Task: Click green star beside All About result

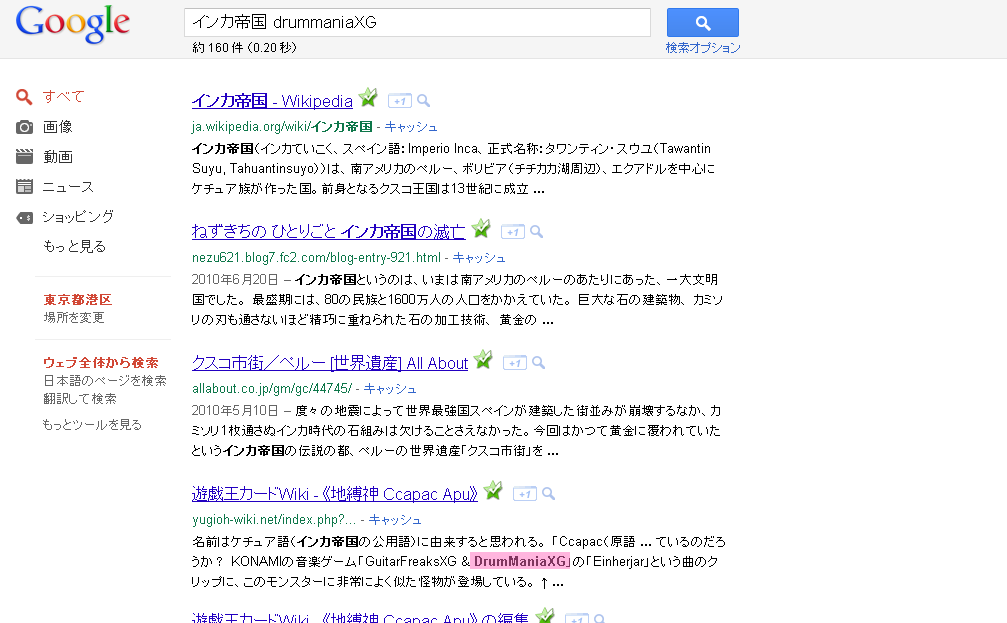Action: tap(483, 360)
